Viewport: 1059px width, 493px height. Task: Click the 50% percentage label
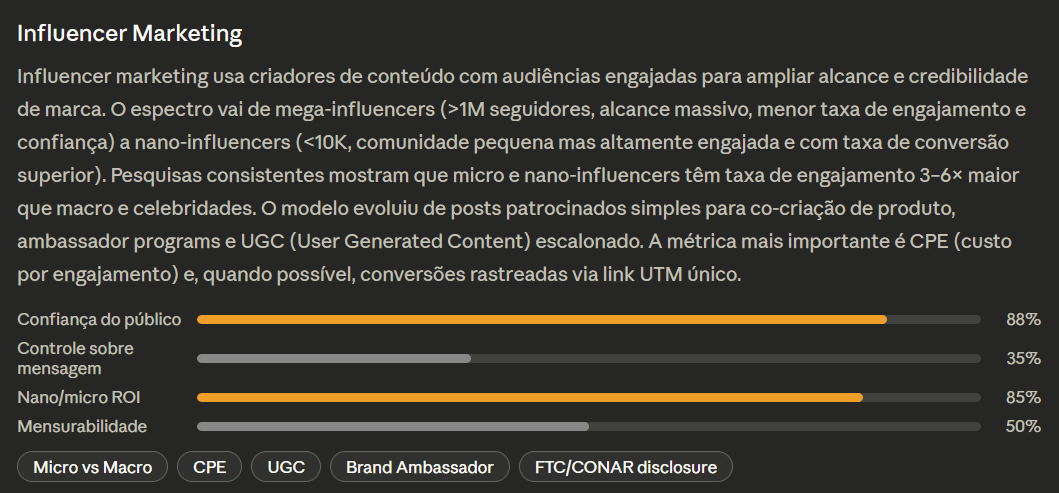(x=1023, y=427)
